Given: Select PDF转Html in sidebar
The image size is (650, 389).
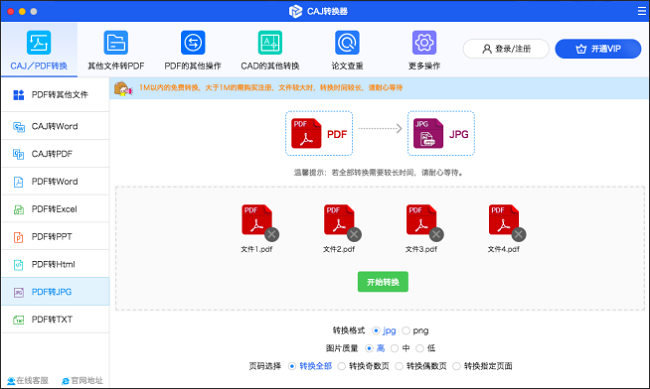Looking at the screenshot, I should [x=55, y=264].
